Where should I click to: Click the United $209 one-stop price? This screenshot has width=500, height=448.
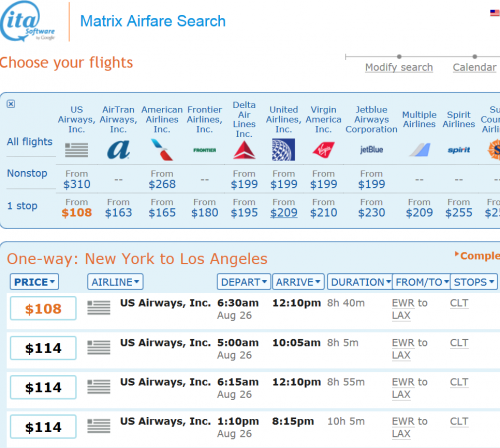point(284,212)
